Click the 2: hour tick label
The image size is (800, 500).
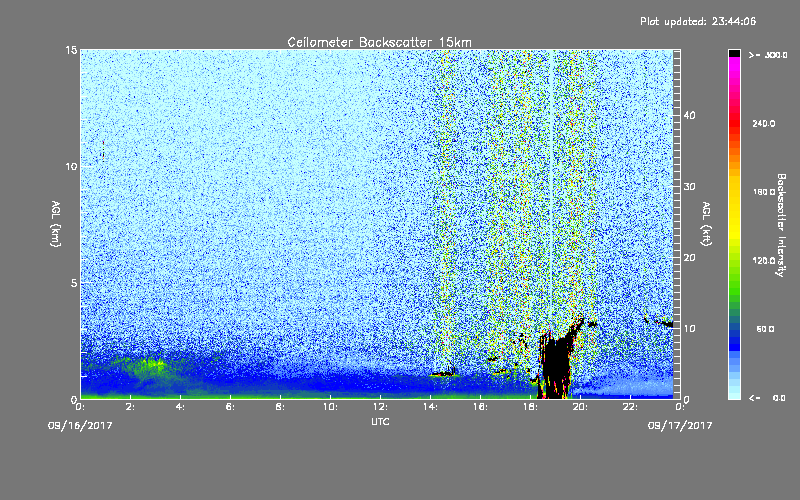(x=131, y=407)
